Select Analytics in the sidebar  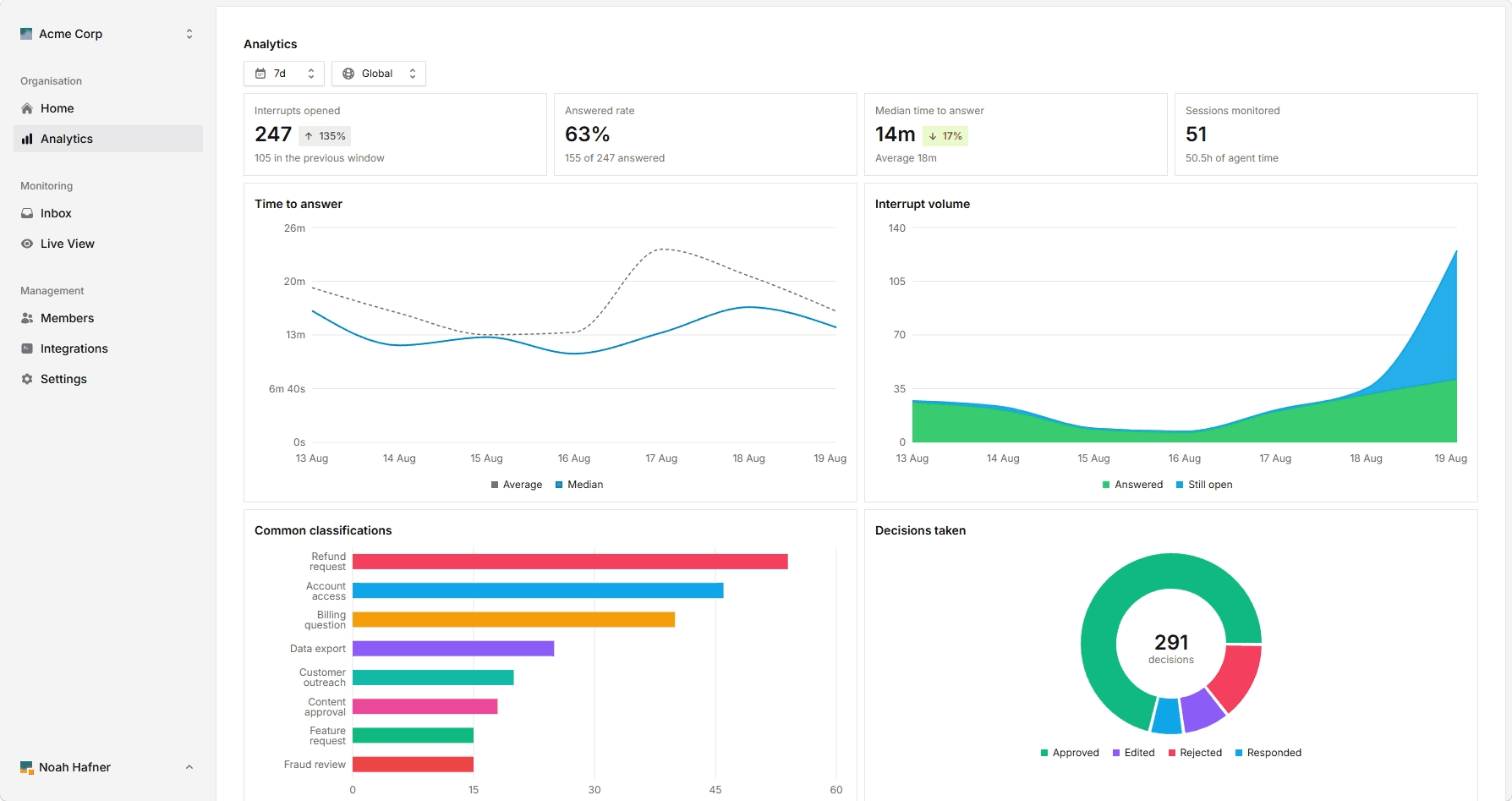(x=108, y=139)
